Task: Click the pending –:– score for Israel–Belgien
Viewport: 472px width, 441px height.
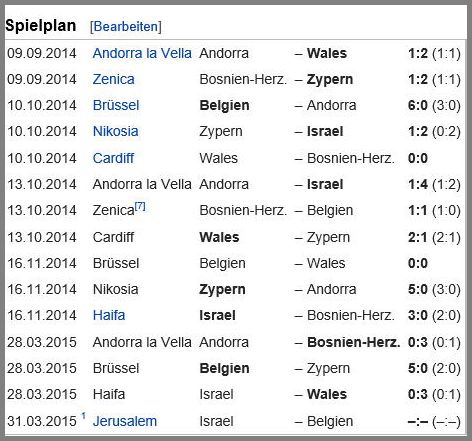Action: pos(418,421)
